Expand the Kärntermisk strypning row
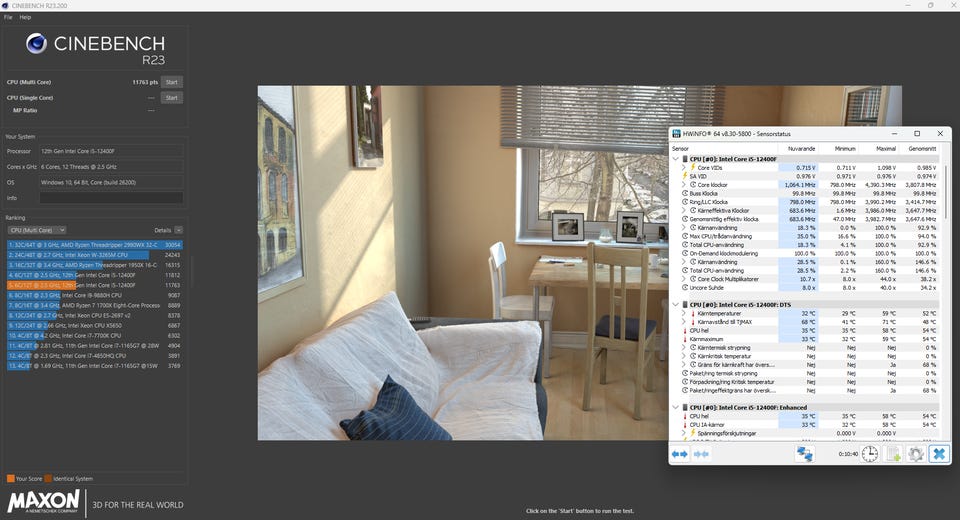The image size is (960, 520). pos(684,347)
